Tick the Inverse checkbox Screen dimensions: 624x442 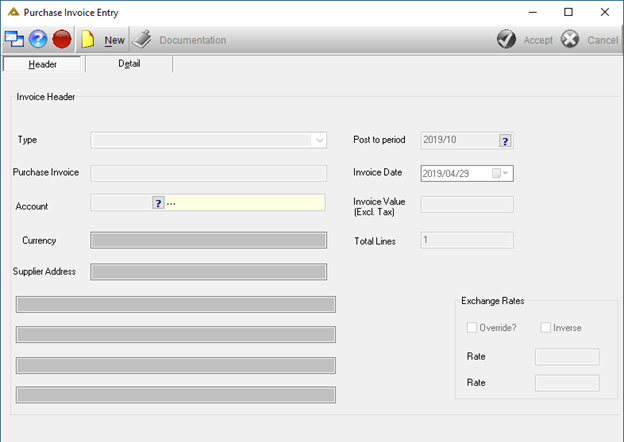(546, 327)
